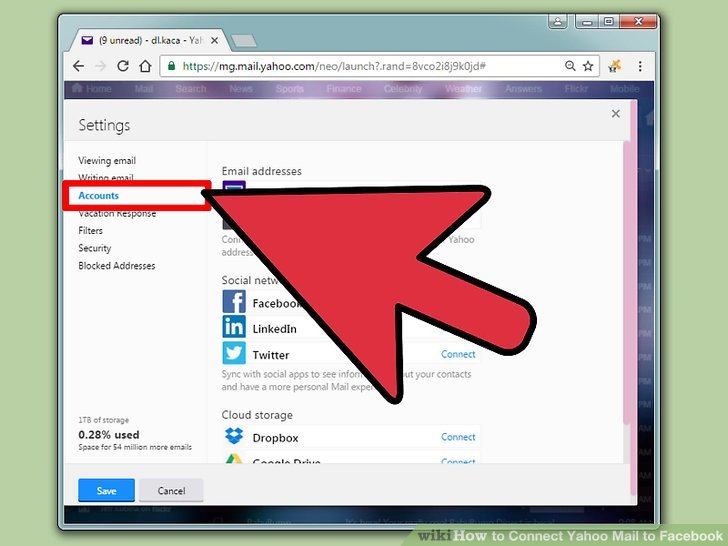Open Vacation Response settings section
The height and width of the screenshot is (546, 728).
(117, 214)
